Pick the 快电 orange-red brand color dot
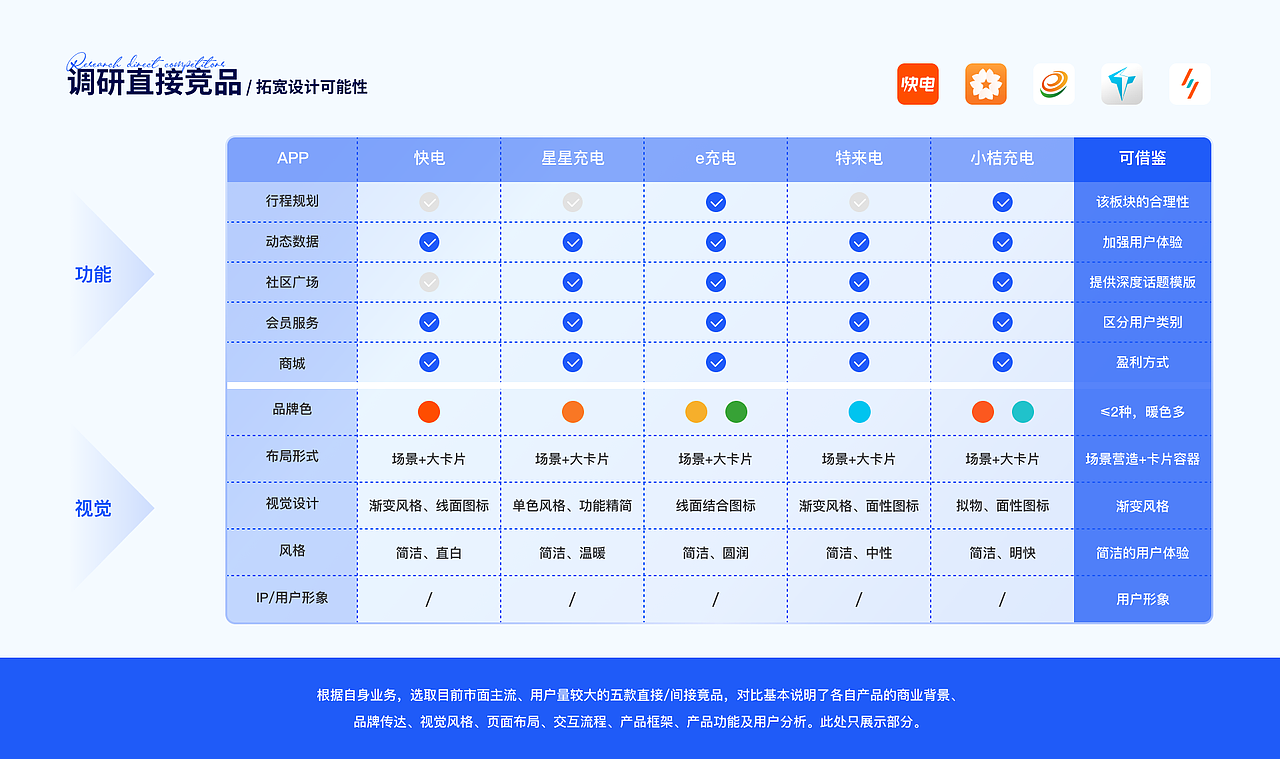The width and height of the screenshot is (1280, 759). pyautogui.click(x=429, y=412)
